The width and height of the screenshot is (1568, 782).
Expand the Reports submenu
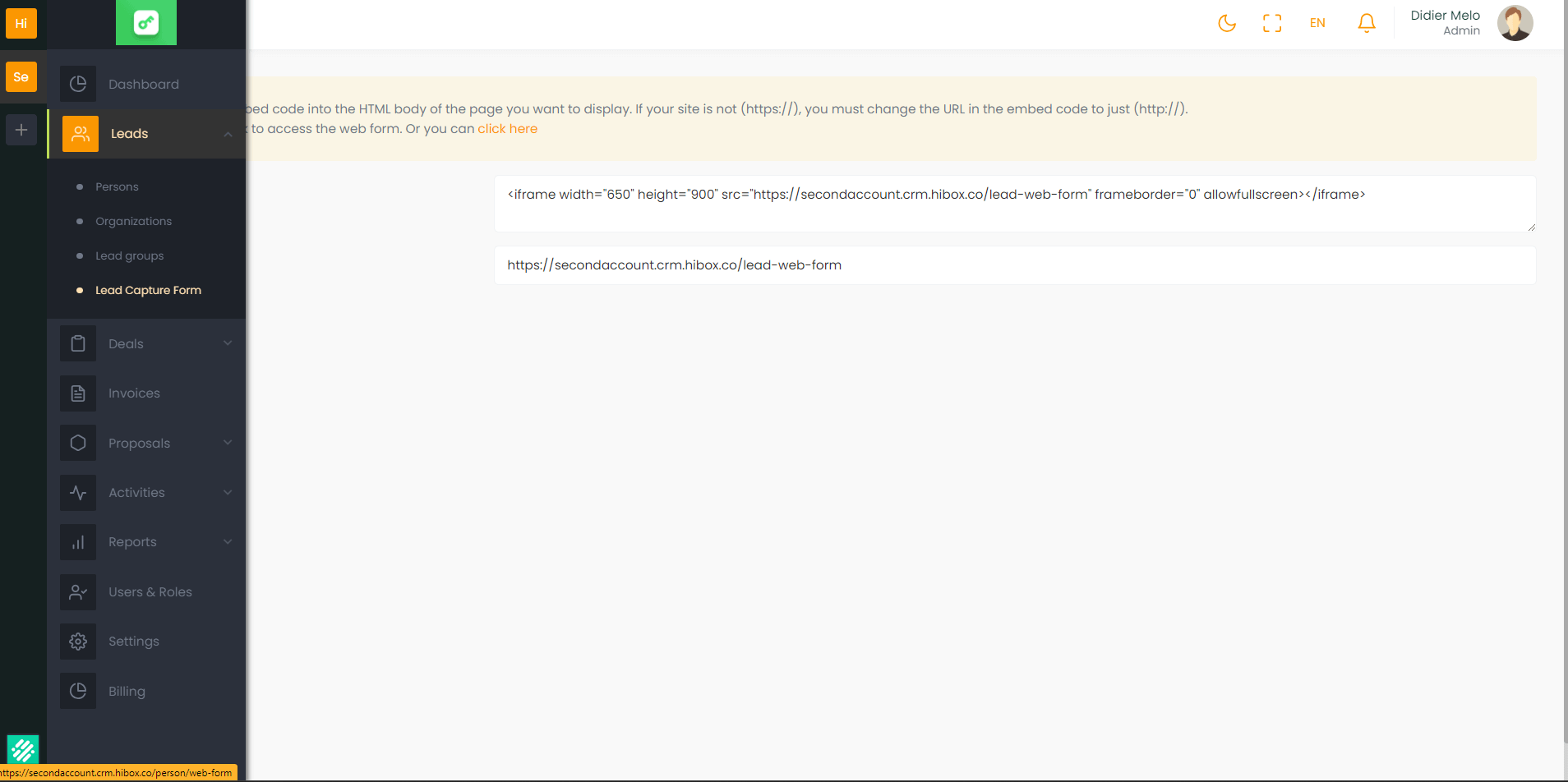(228, 542)
